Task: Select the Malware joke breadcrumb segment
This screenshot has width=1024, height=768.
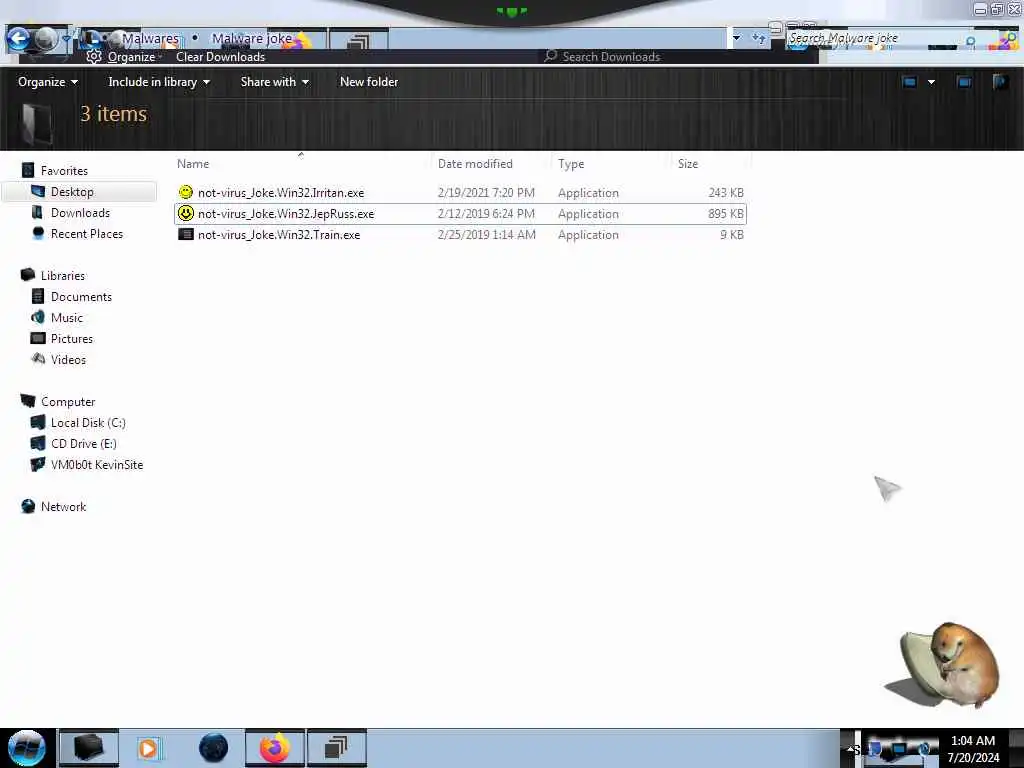Action: [x=251, y=39]
